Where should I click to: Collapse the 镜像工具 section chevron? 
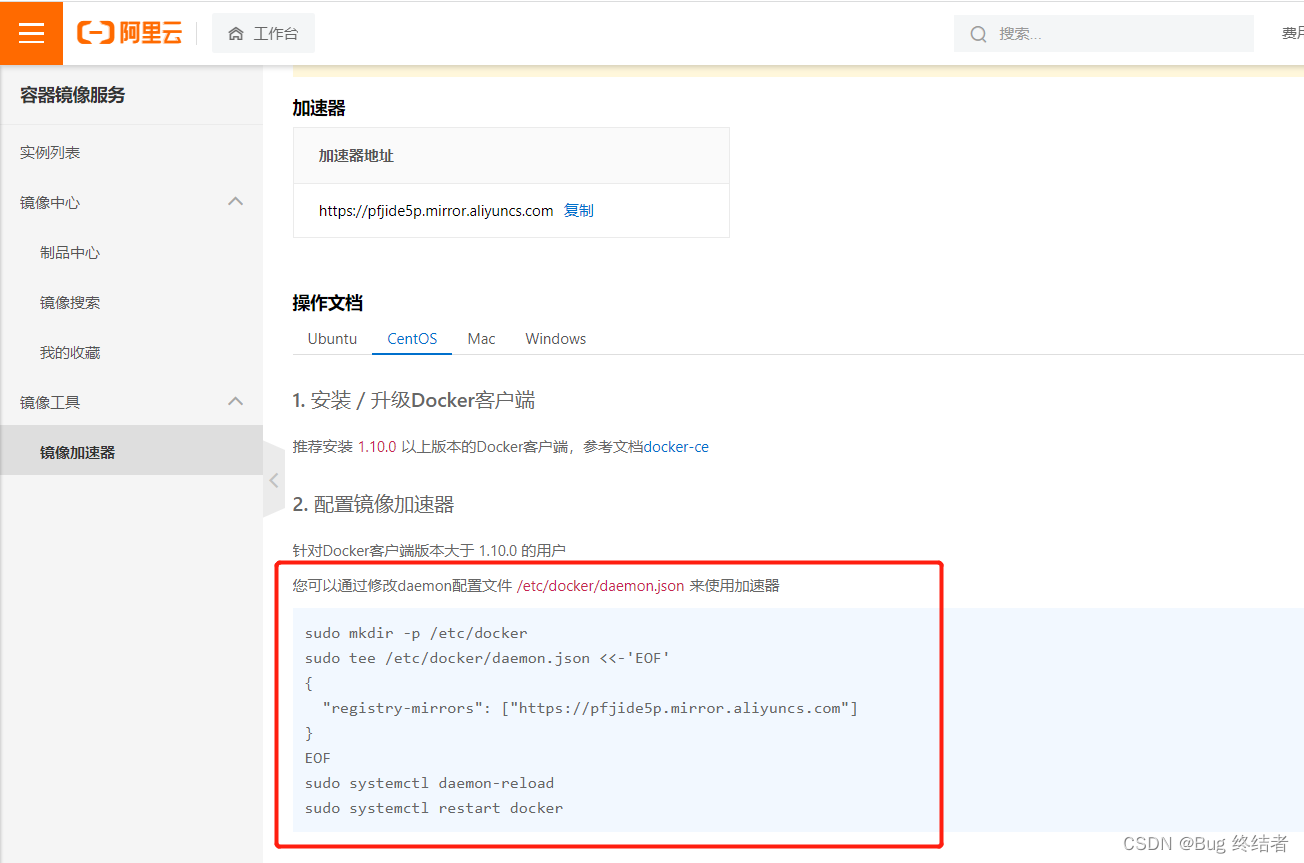click(236, 401)
